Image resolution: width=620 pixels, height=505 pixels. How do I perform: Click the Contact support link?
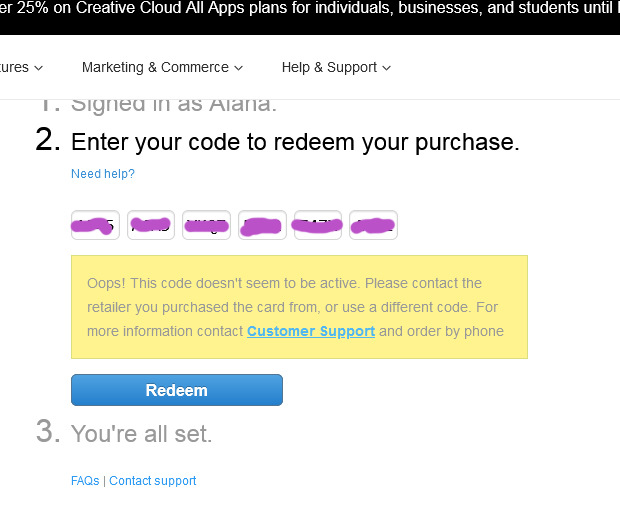tap(153, 481)
